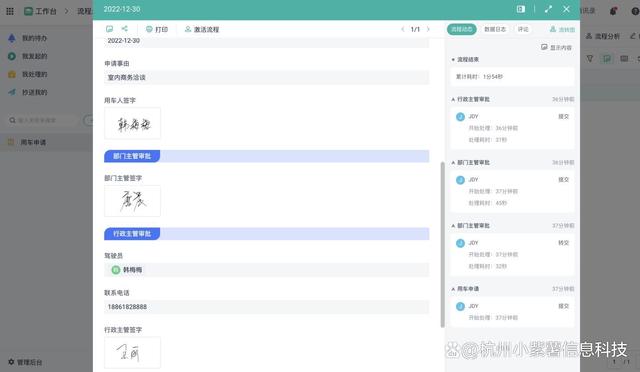Go to the 工作台 workspace icon
The height and width of the screenshot is (372, 640).
[x=28, y=11]
